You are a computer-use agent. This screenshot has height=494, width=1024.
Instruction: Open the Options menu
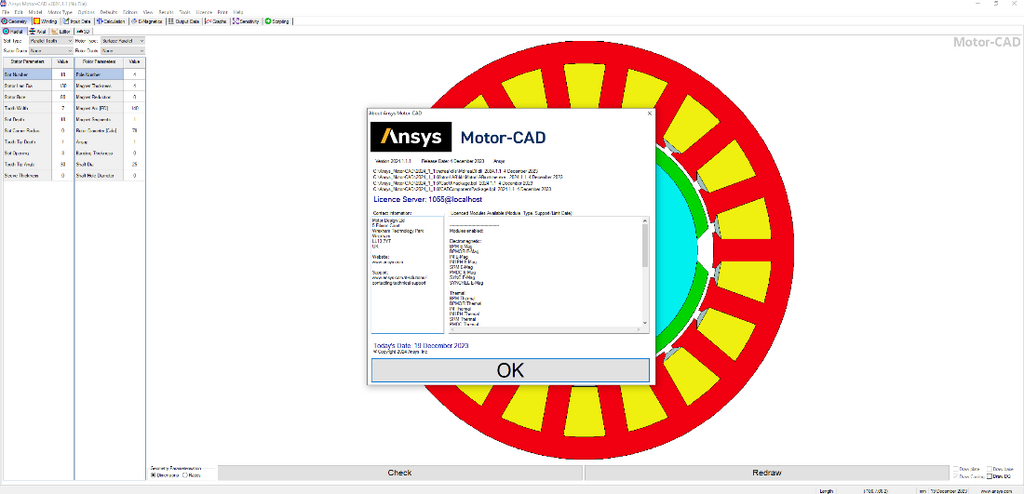pyautogui.click(x=86, y=12)
